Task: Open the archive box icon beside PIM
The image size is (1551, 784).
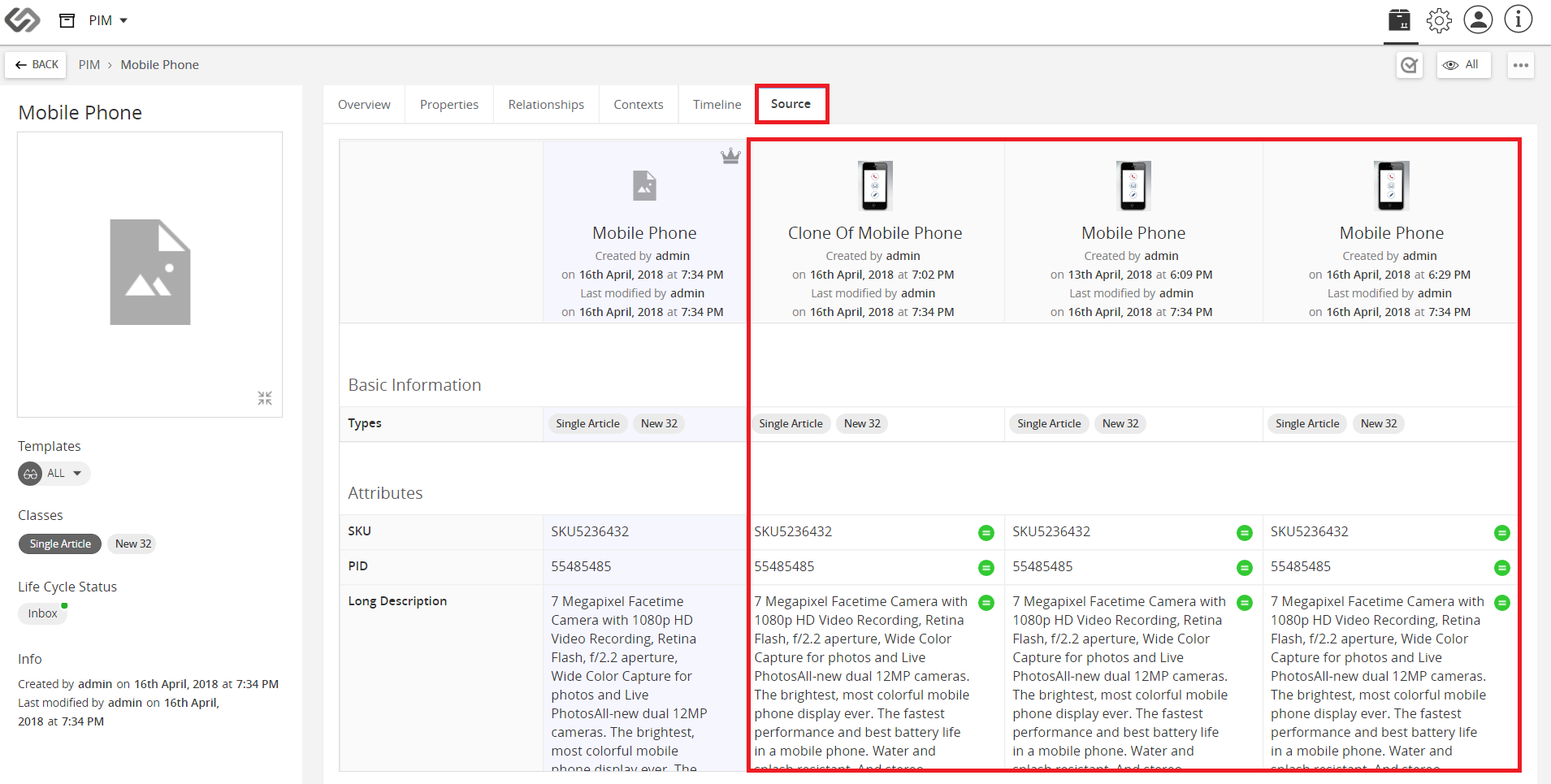Action: click(x=67, y=20)
